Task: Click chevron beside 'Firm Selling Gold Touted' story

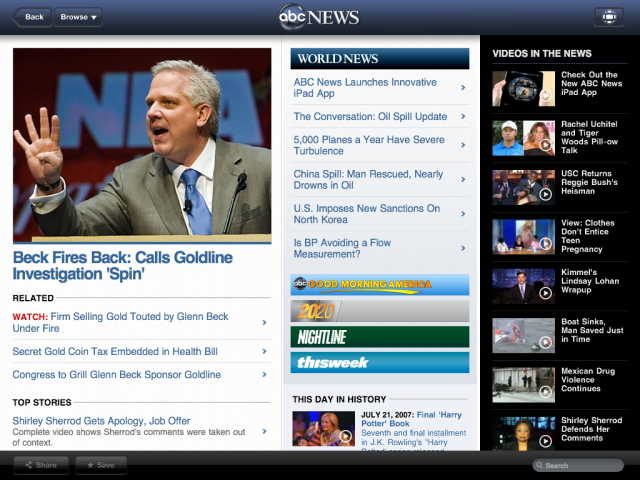Action: 264,322
